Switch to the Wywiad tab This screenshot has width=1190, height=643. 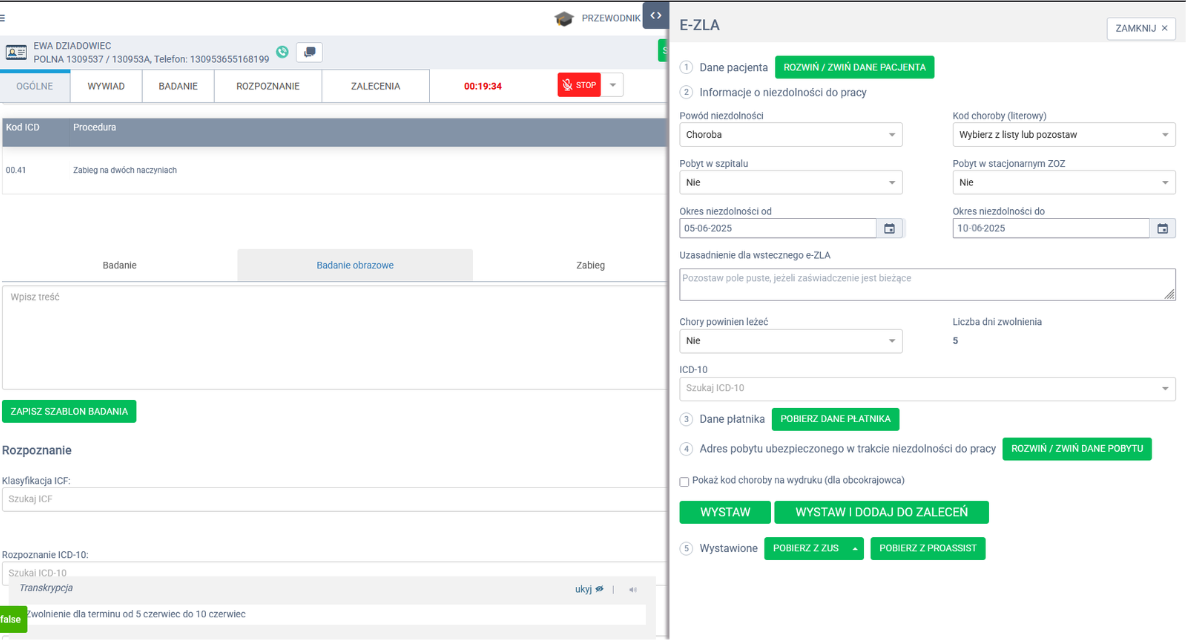[106, 86]
